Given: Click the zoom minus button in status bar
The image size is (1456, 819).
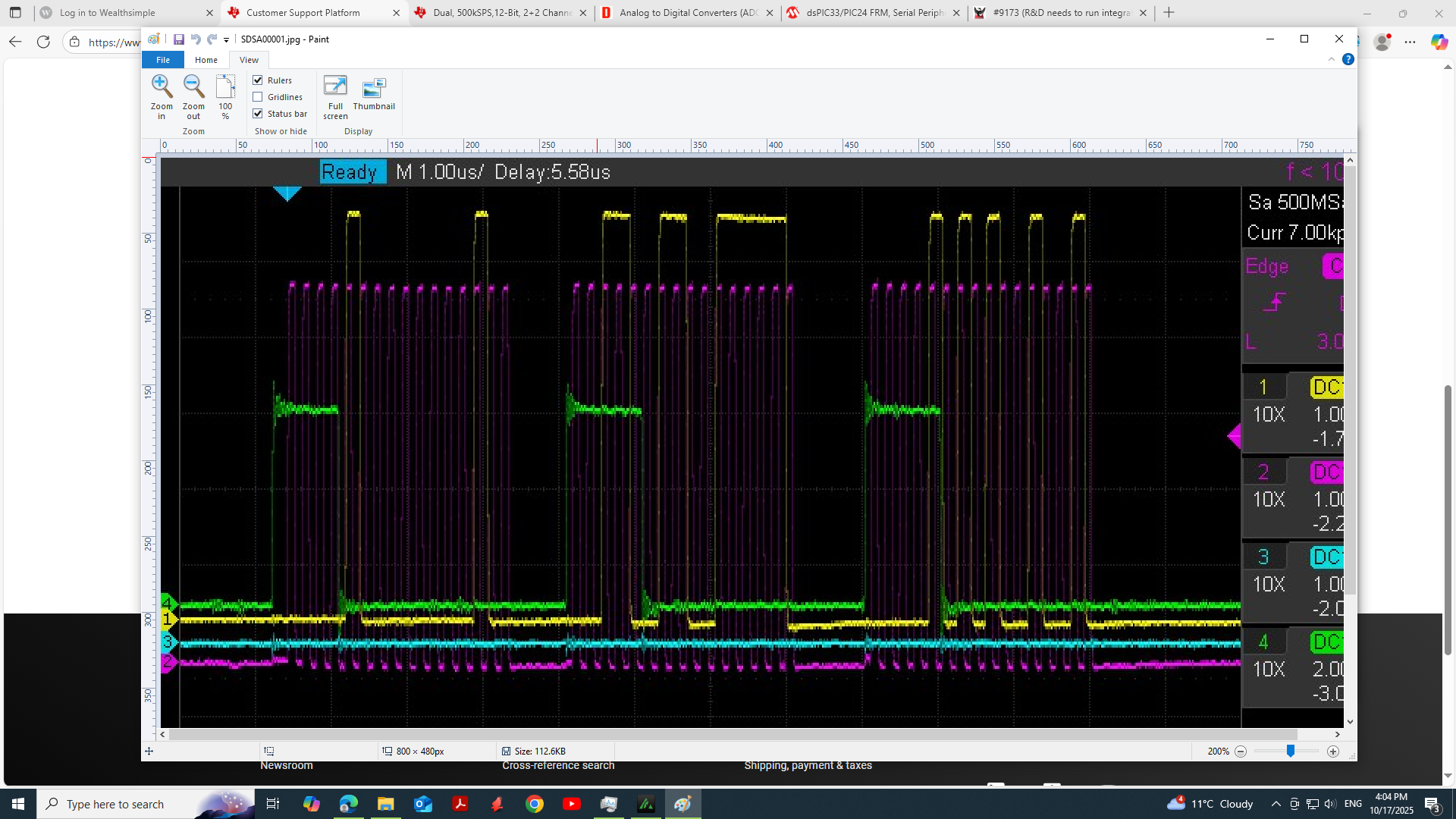Looking at the screenshot, I should click(x=1241, y=752).
